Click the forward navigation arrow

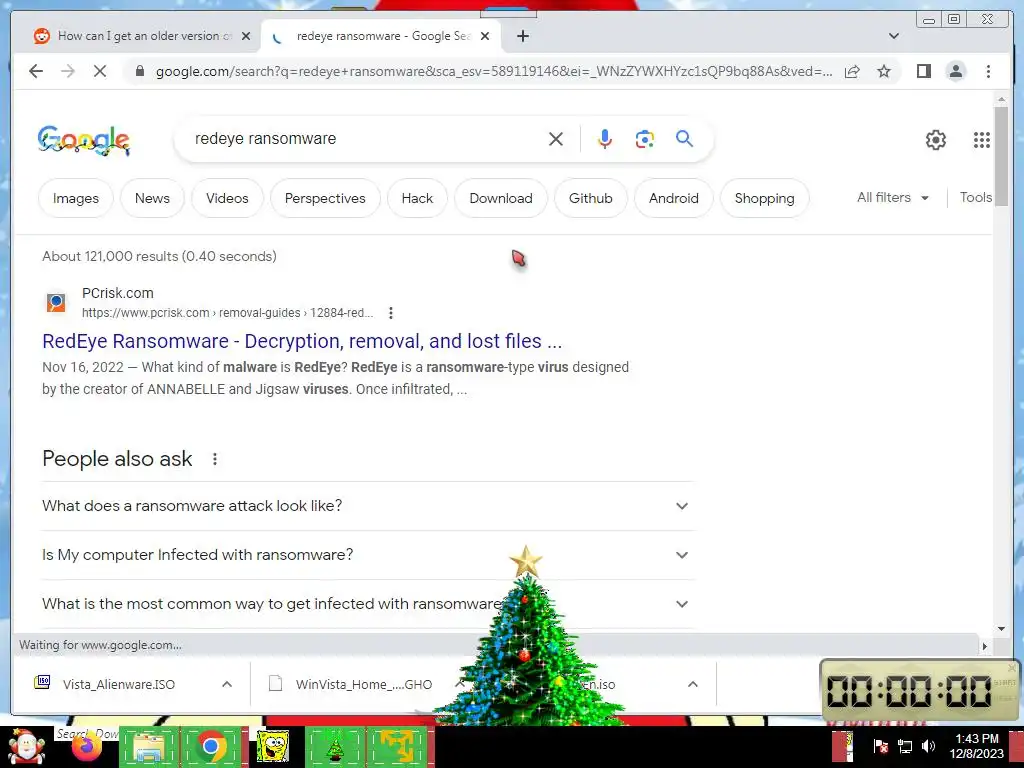(x=67, y=71)
